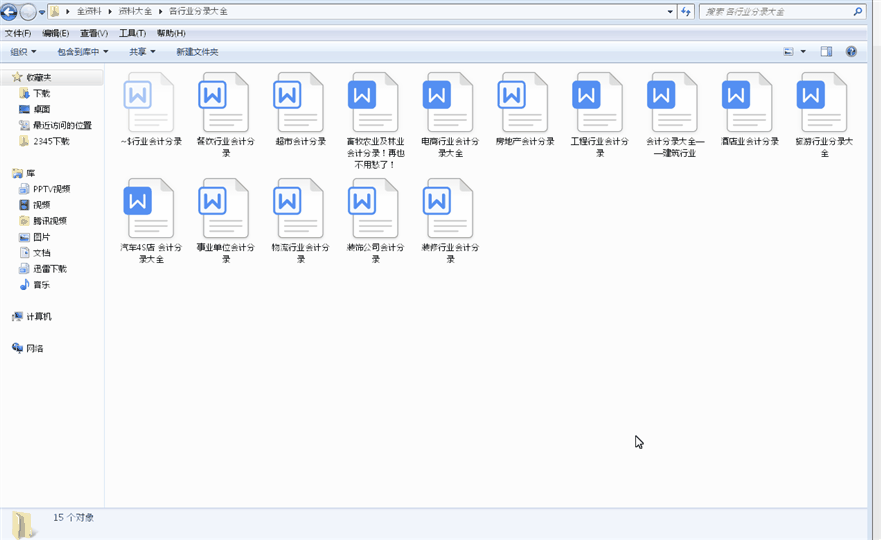Click the 新建文件夹 button
Screen dimensions: 881x540
point(197,52)
